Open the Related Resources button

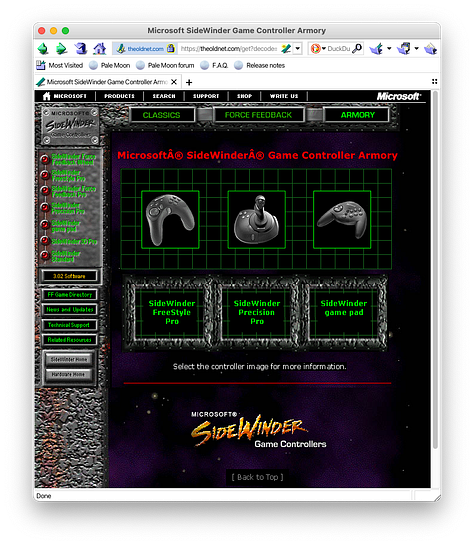tap(70, 340)
